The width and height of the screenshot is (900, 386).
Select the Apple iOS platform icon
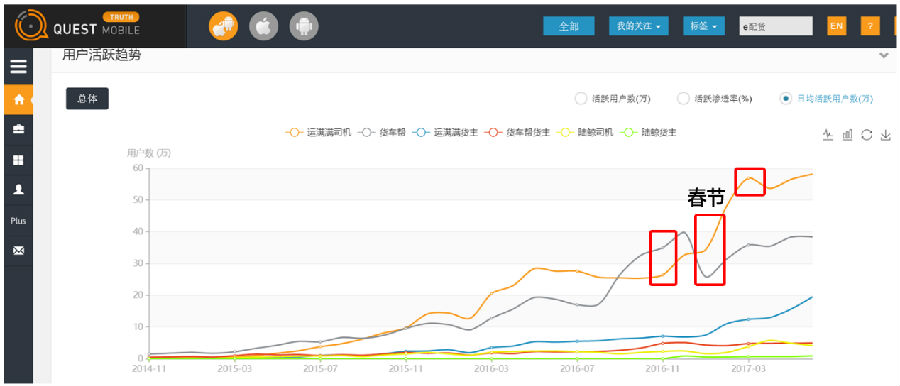point(263,26)
